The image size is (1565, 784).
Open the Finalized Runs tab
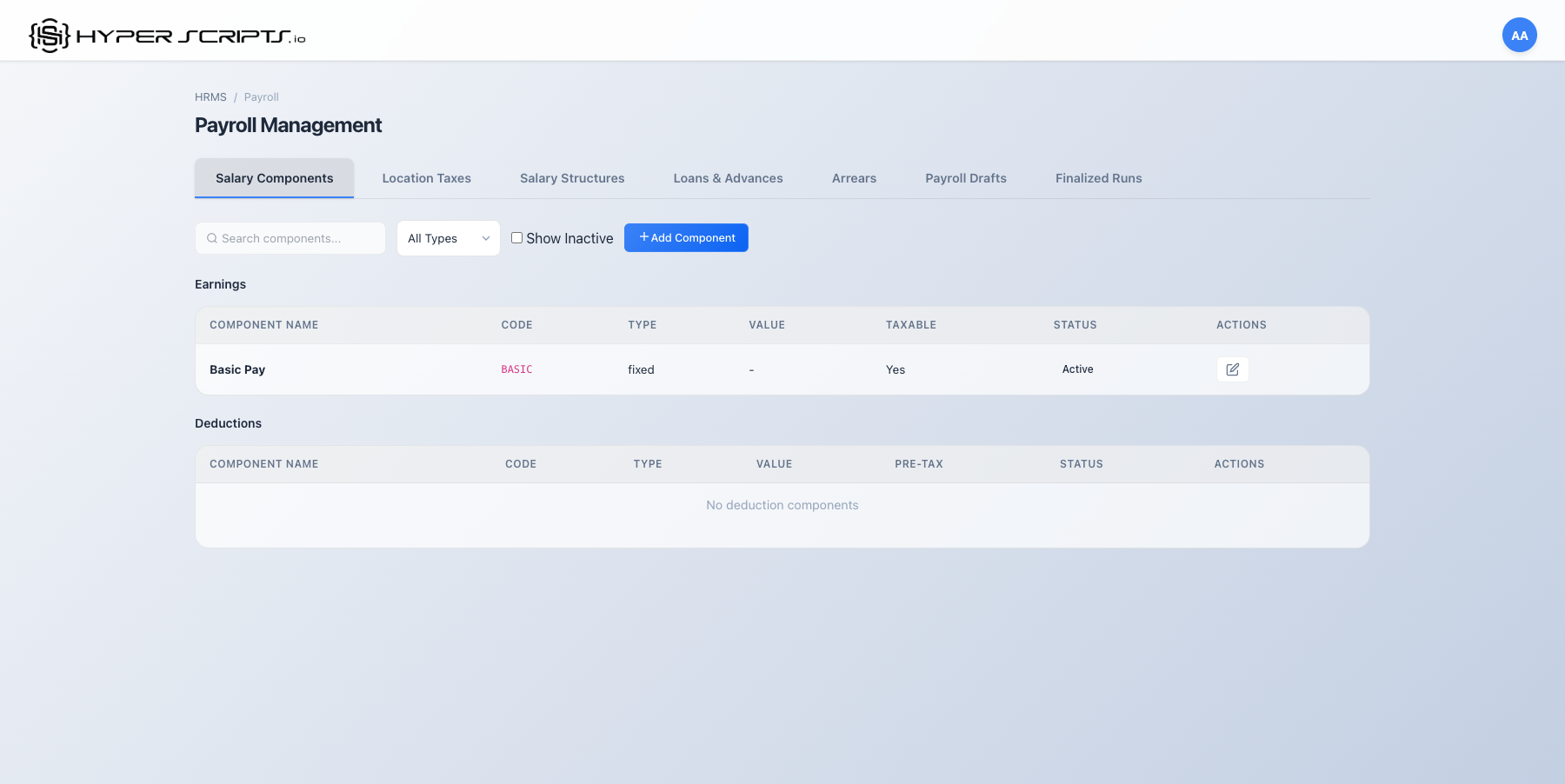(1098, 178)
